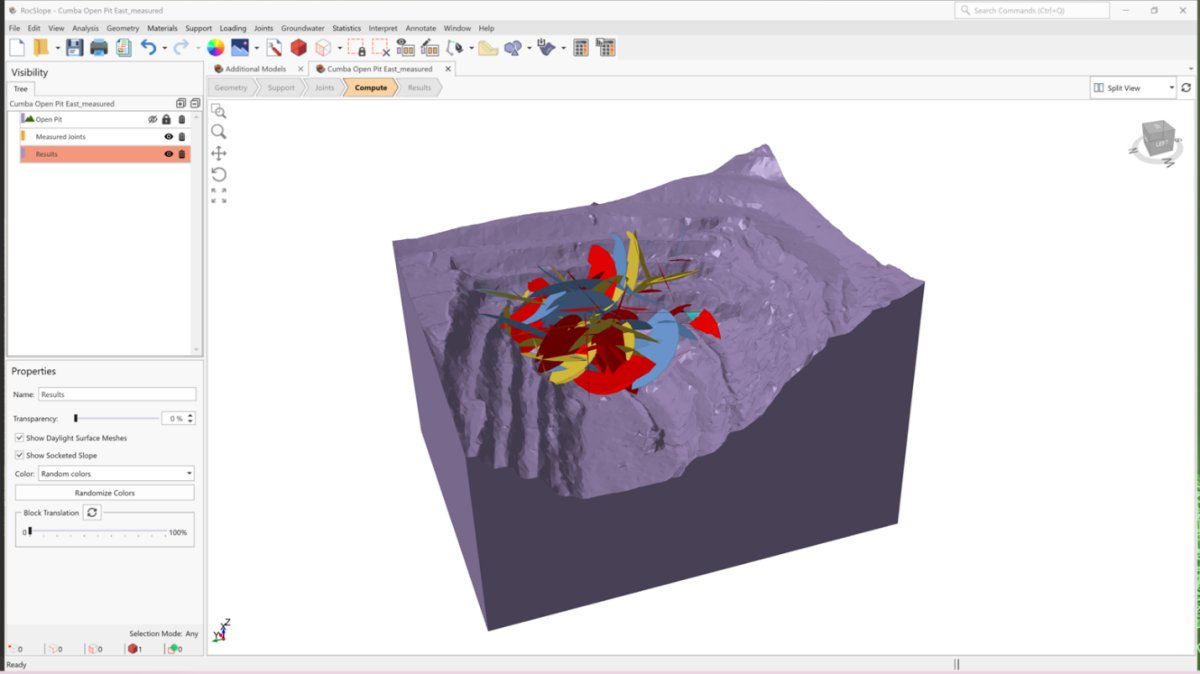This screenshot has height=674, width=1200.
Task: Expand the new file dropdown arrow in the toolbar
Action: click(x=58, y=48)
